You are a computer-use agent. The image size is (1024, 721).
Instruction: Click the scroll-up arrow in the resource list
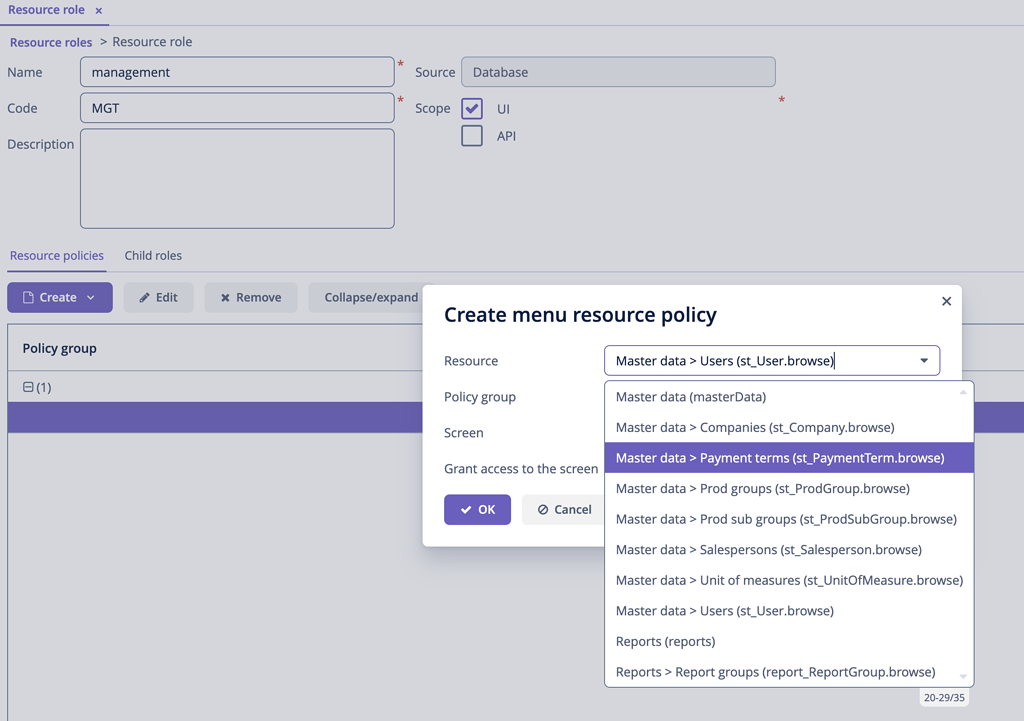[x=962, y=391]
